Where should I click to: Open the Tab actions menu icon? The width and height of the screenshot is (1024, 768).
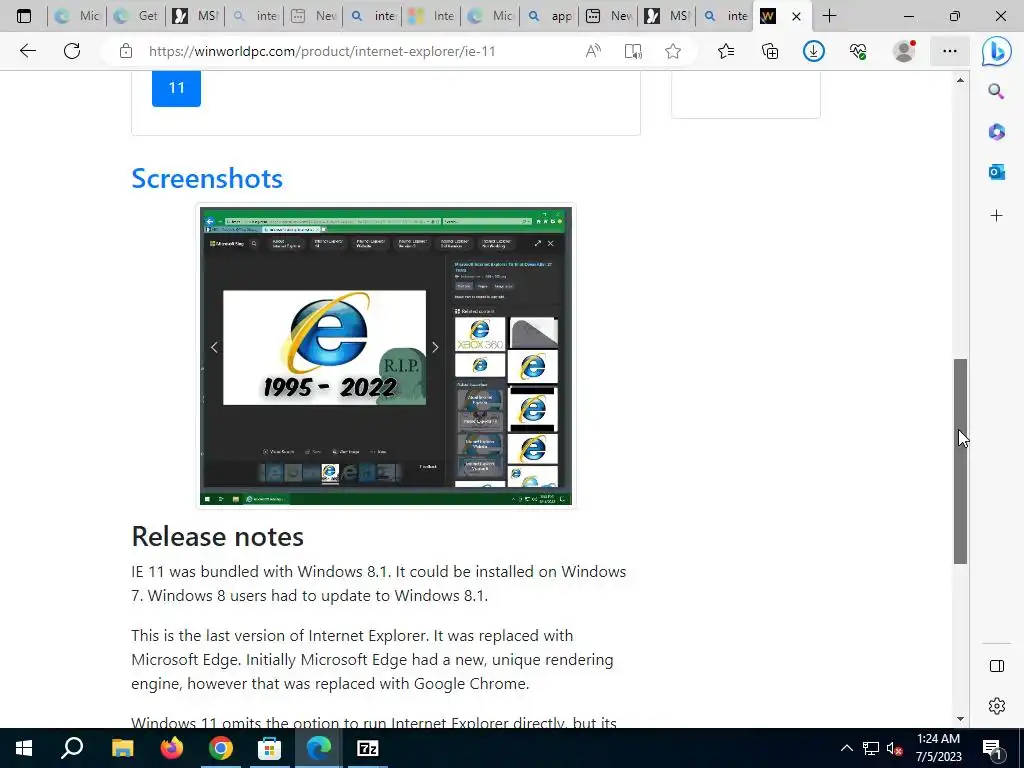tap(24, 16)
